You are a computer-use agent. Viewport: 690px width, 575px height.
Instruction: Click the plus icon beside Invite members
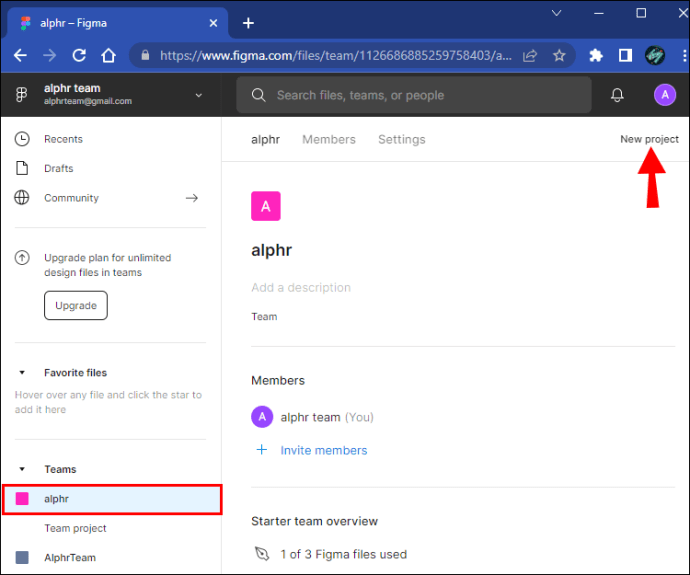click(x=262, y=450)
